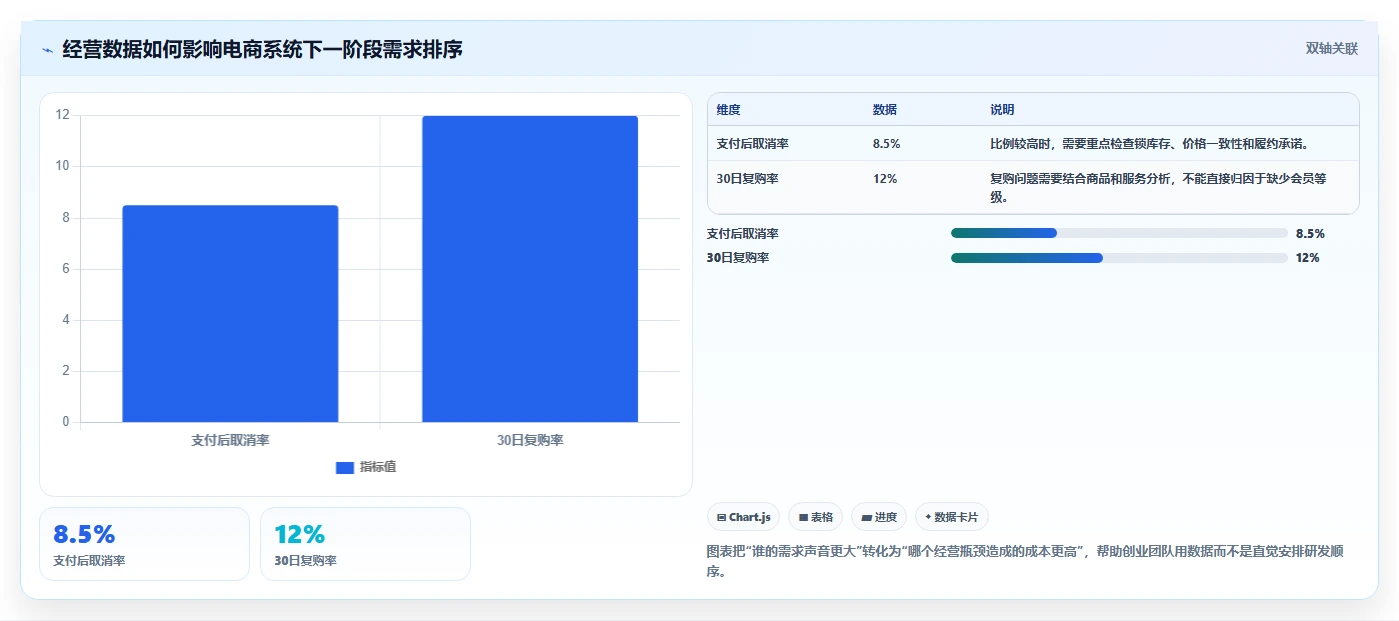Screen dimensions: 1399x621
Task: Click the y-axis value 12
Action: [63, 115]
